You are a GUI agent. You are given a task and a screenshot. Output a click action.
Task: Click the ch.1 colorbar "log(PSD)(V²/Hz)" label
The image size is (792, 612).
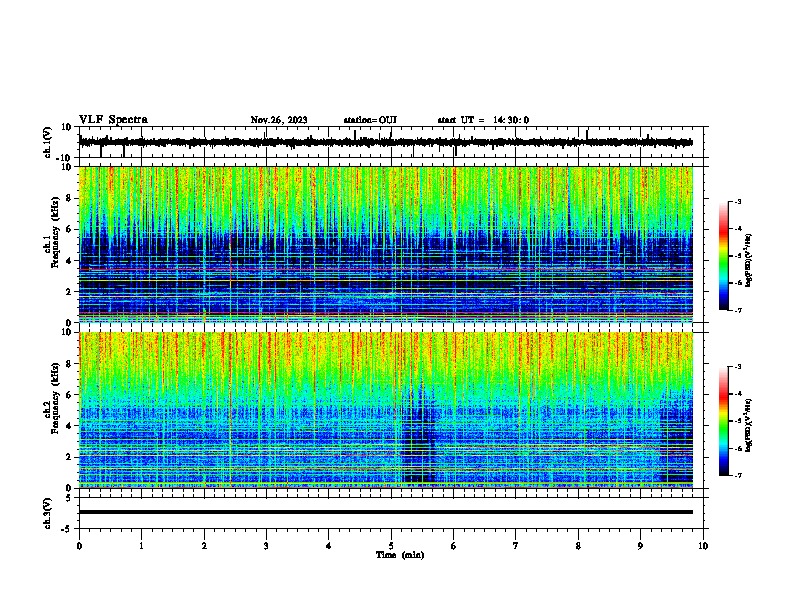tap(749, 261)
